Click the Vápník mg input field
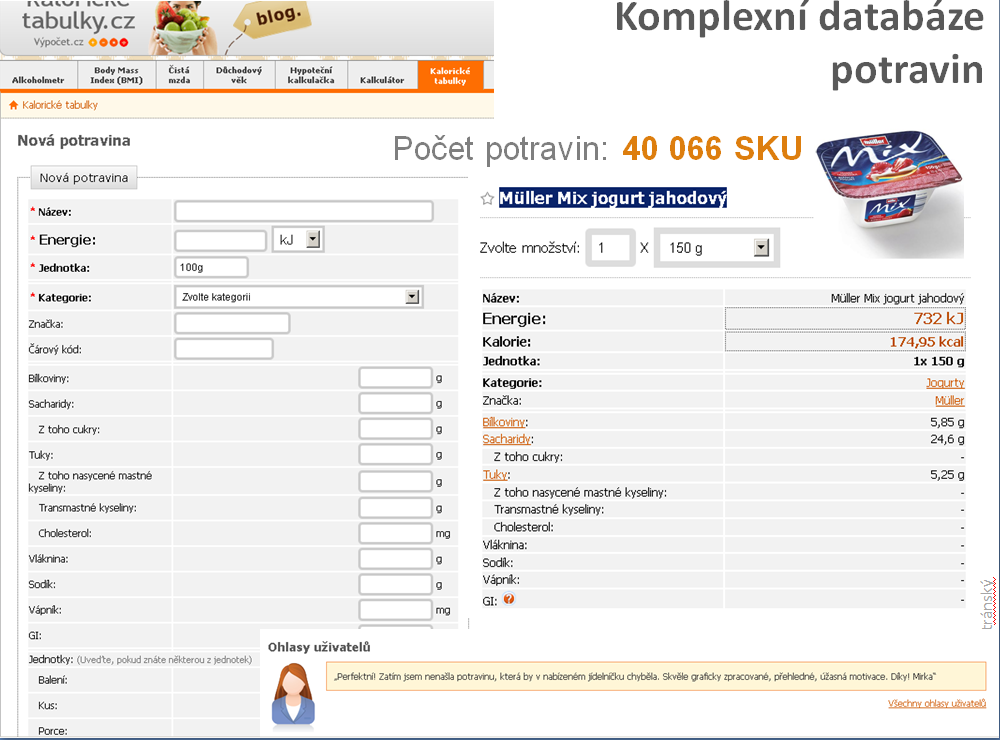1000x740 pixels. tap(395, 610)
